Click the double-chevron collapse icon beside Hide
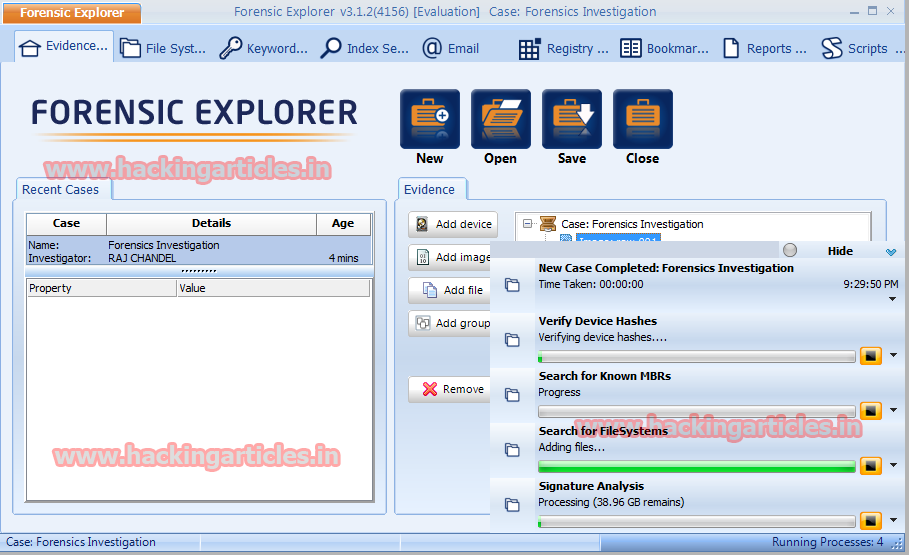Viewport: 909px width, 555px height. (x=891, y=252)
